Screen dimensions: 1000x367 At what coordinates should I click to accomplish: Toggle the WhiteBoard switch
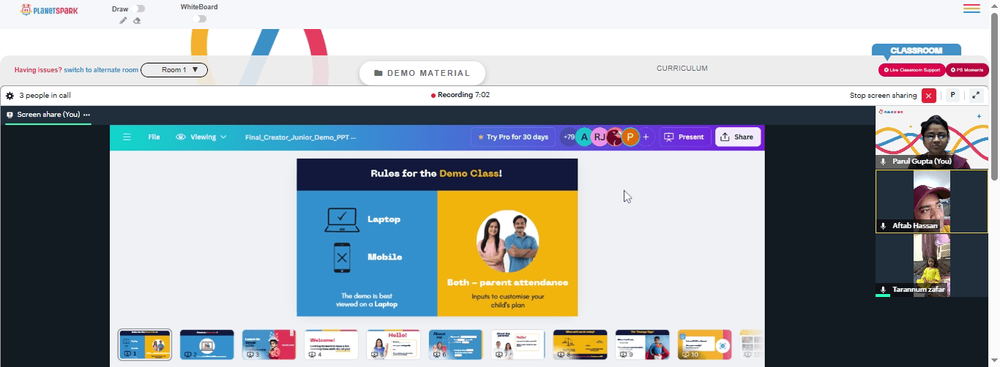200,19
